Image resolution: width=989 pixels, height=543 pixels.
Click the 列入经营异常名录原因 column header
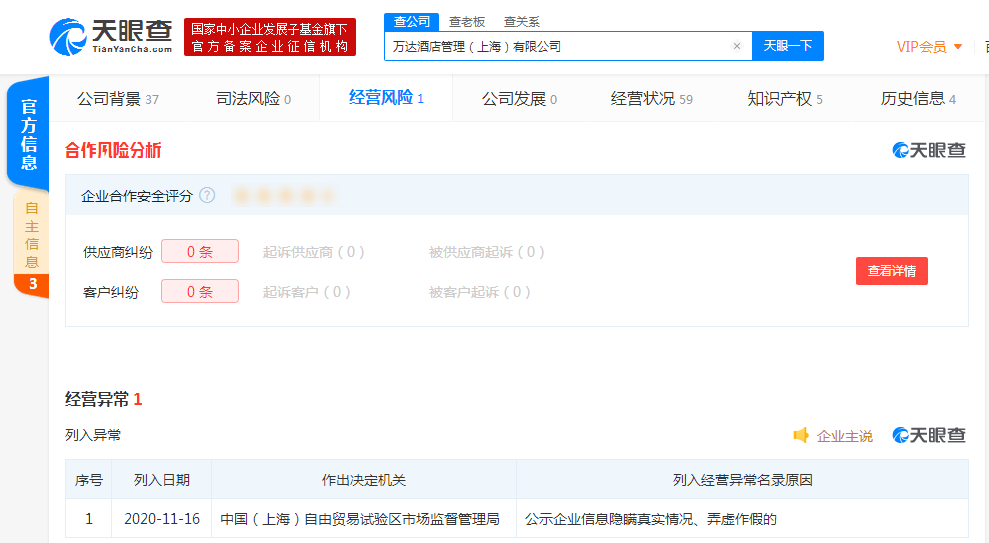point(742,480)
